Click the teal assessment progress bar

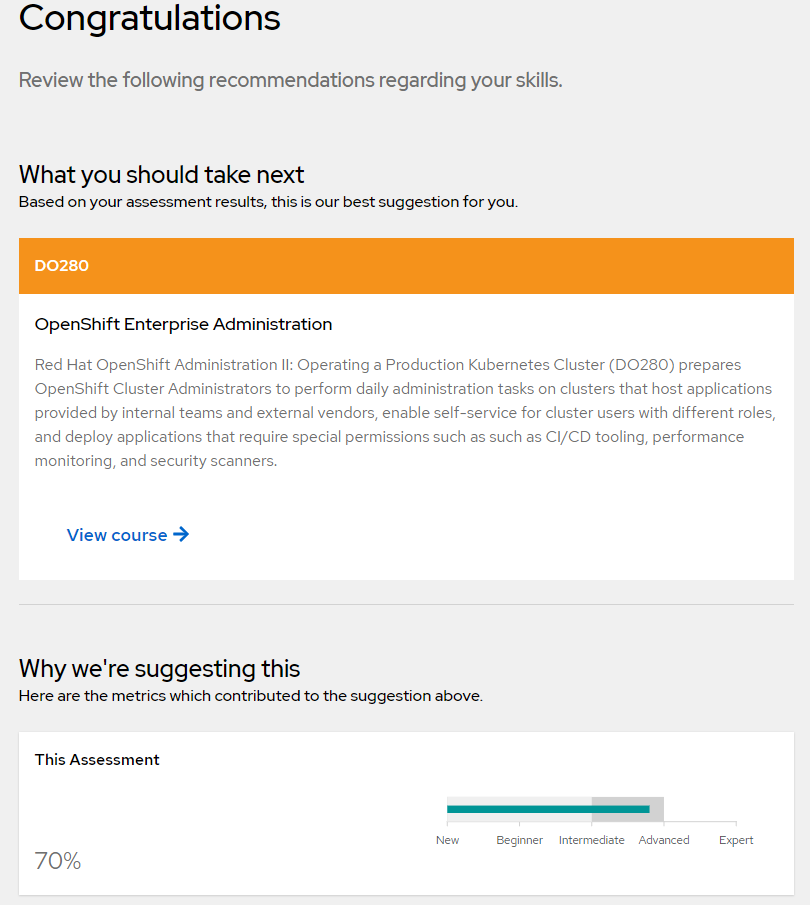(520, 809)
